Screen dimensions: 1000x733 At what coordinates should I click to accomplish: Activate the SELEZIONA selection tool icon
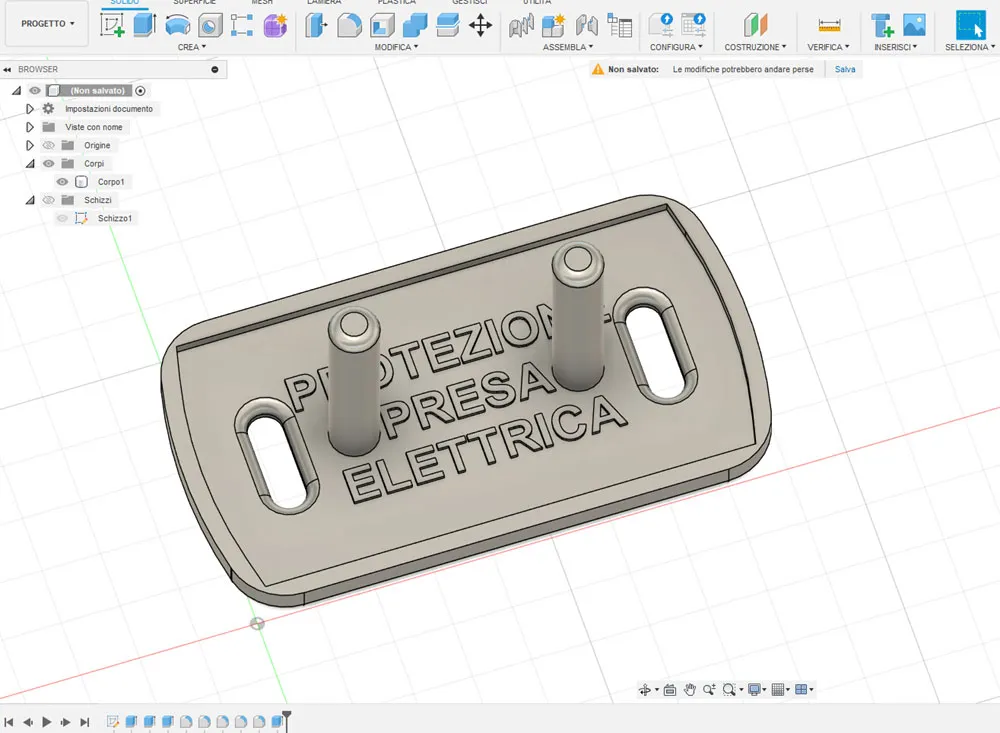pyautogui.click(x=970, y=25)
